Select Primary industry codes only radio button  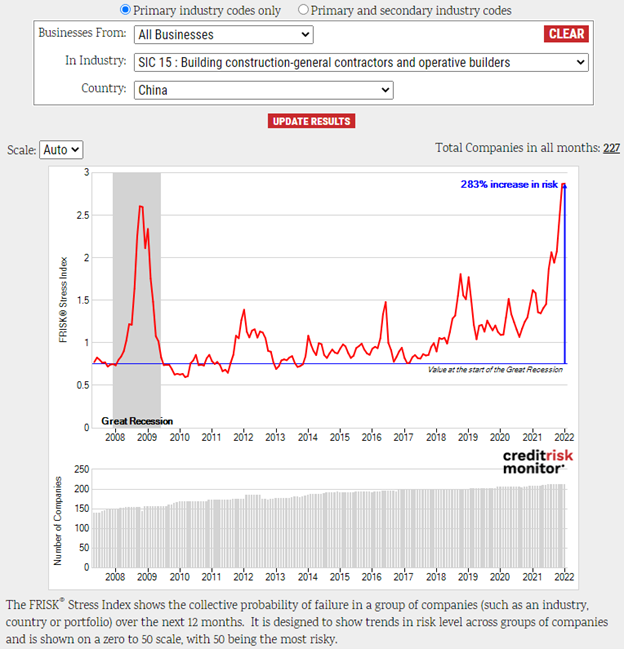[125, 10]
